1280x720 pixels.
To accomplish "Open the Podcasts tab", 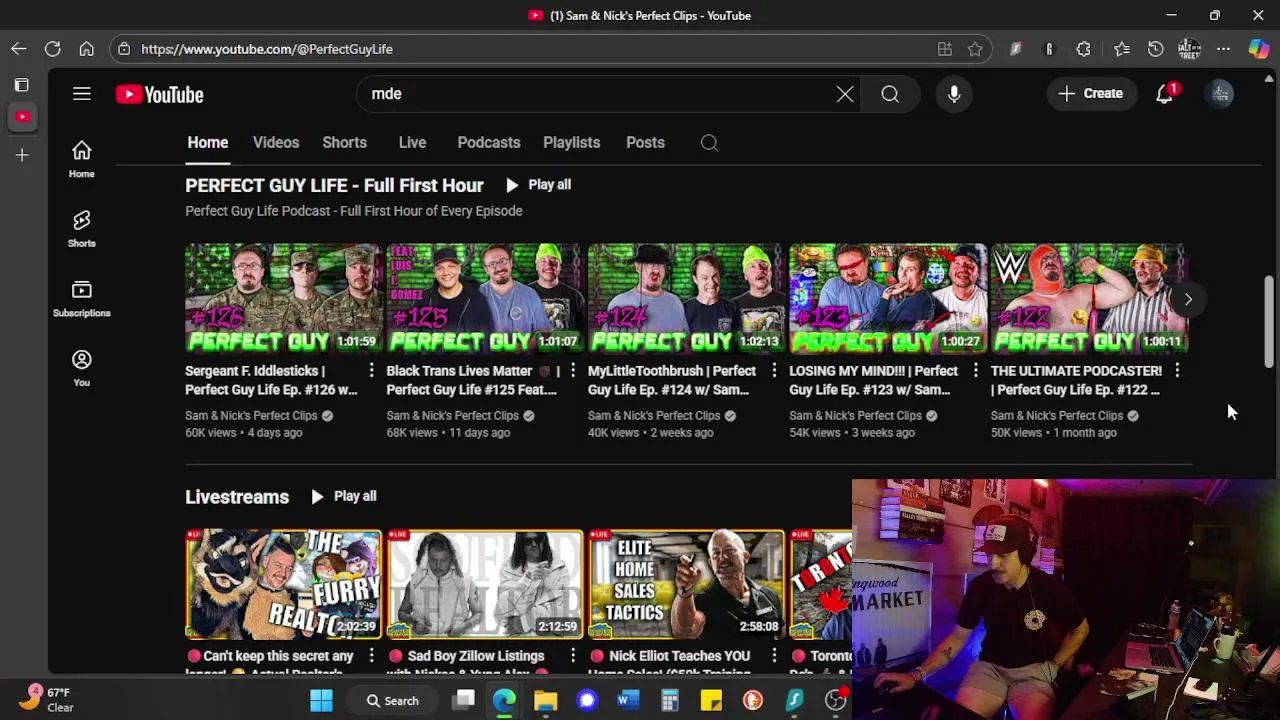I will pos(489,143).
